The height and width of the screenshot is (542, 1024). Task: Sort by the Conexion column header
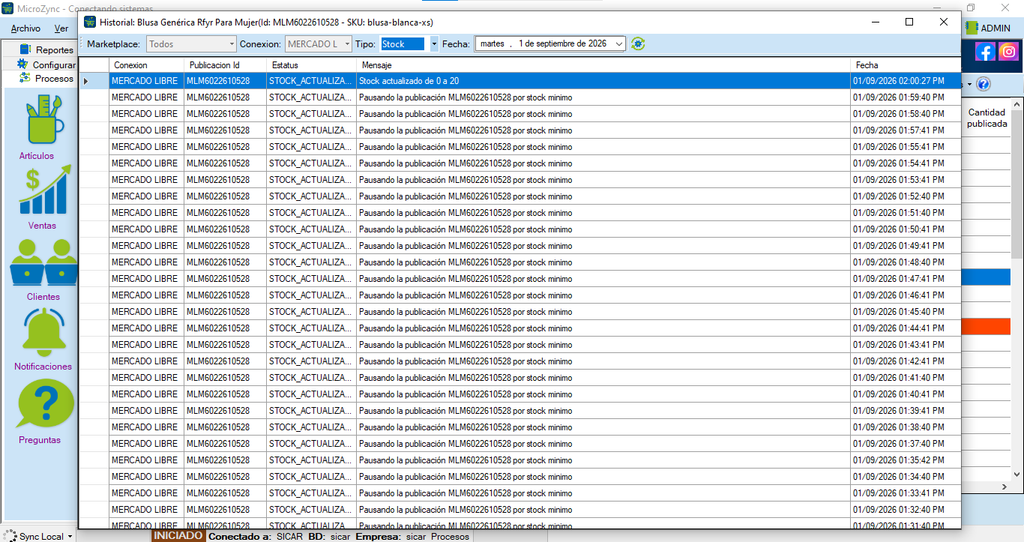tap(146, 65)
